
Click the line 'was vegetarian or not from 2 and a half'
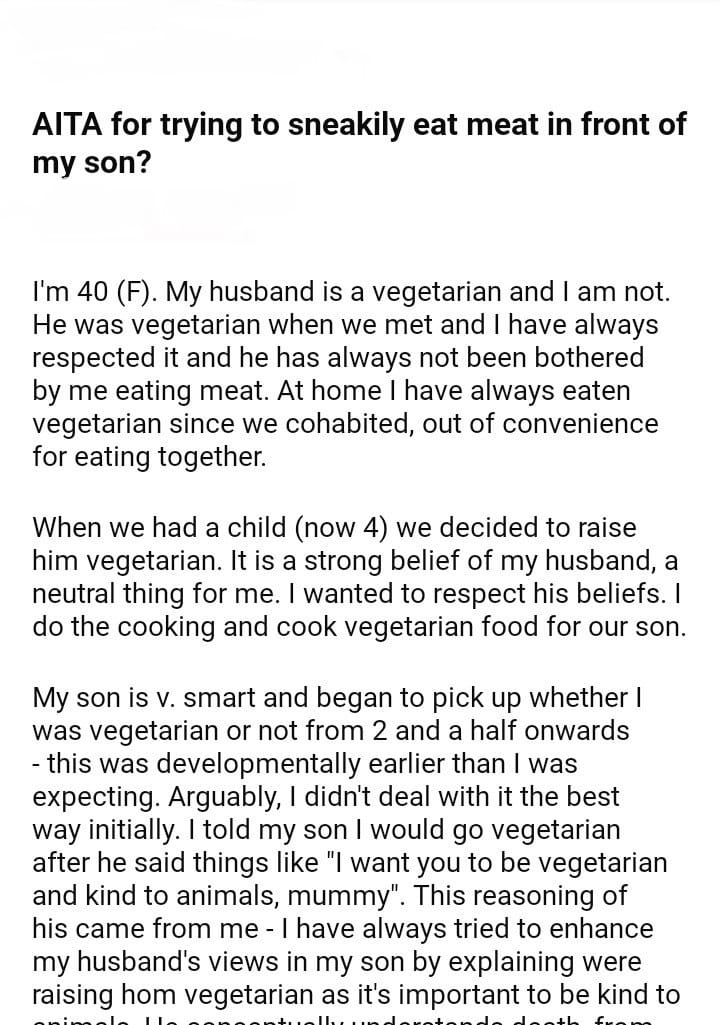coord(331,730)
